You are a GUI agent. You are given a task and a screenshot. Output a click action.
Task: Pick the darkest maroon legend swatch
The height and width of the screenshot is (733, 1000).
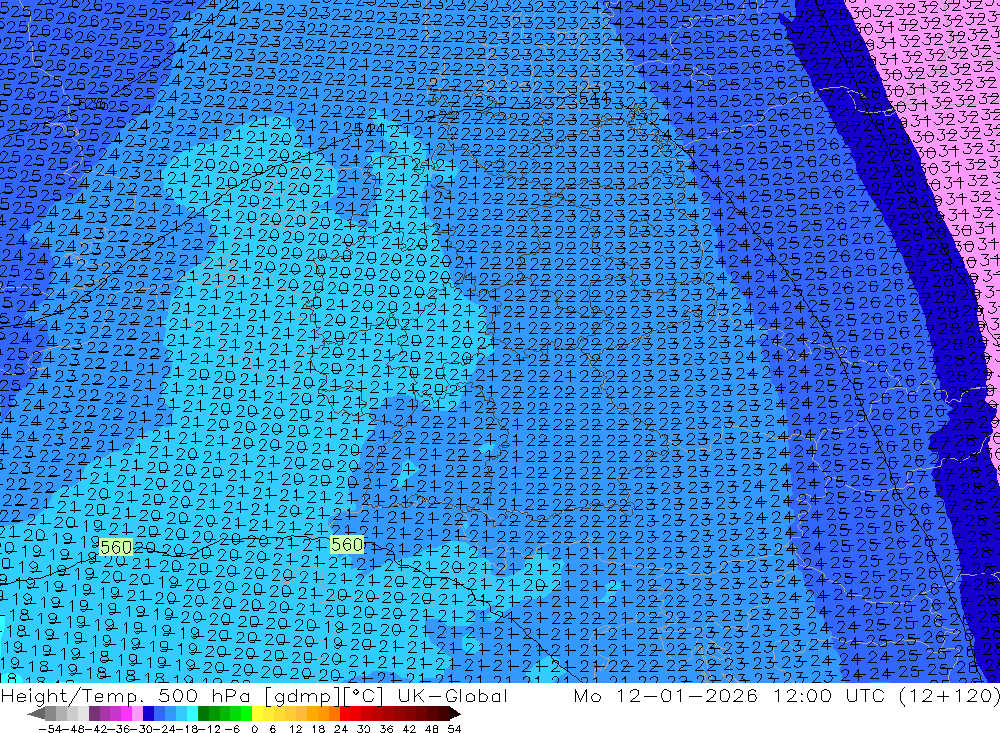443,714
